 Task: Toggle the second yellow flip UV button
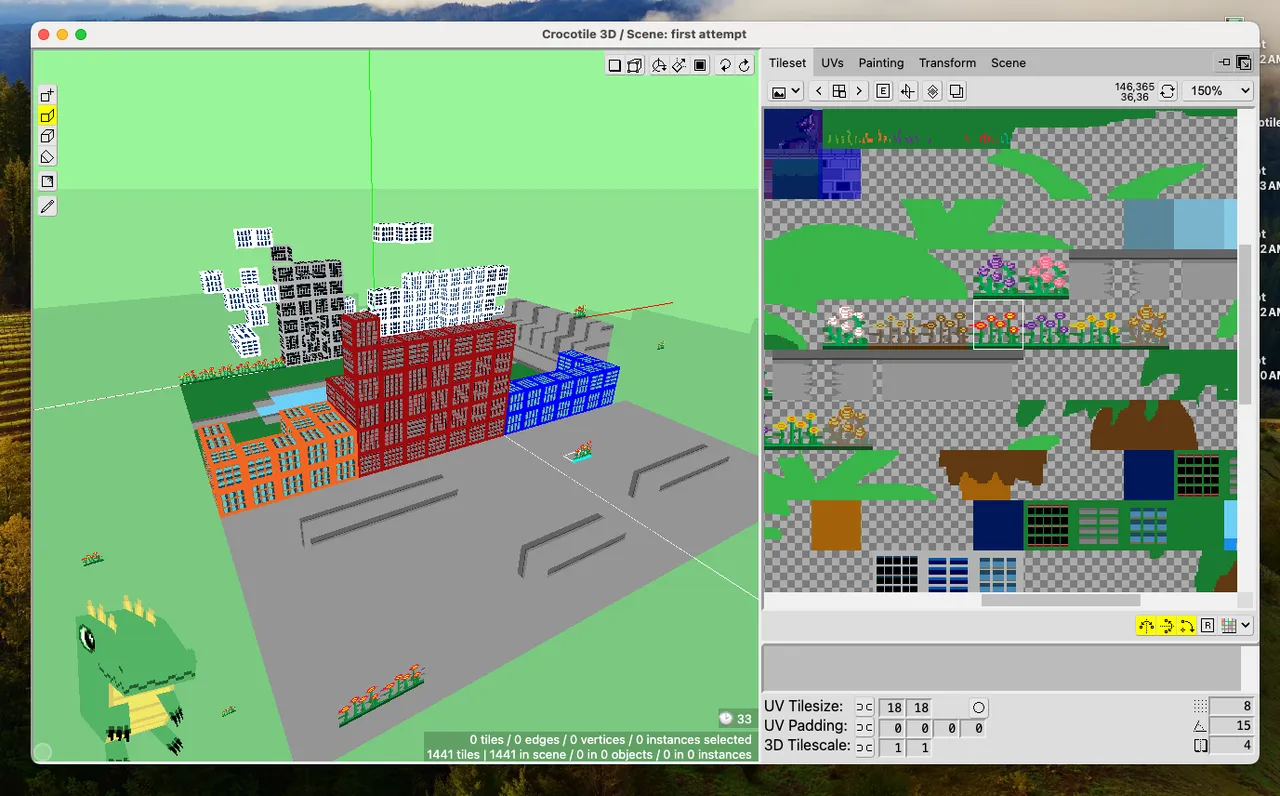pos(1167,626)
